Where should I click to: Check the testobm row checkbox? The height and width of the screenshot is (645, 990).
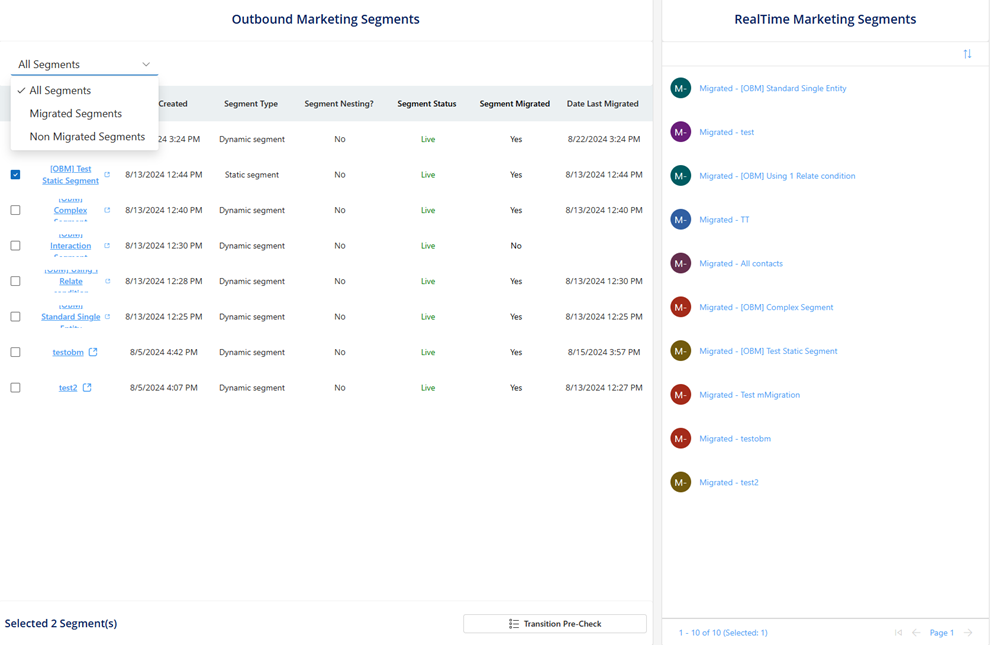click(x=15, y=352)
